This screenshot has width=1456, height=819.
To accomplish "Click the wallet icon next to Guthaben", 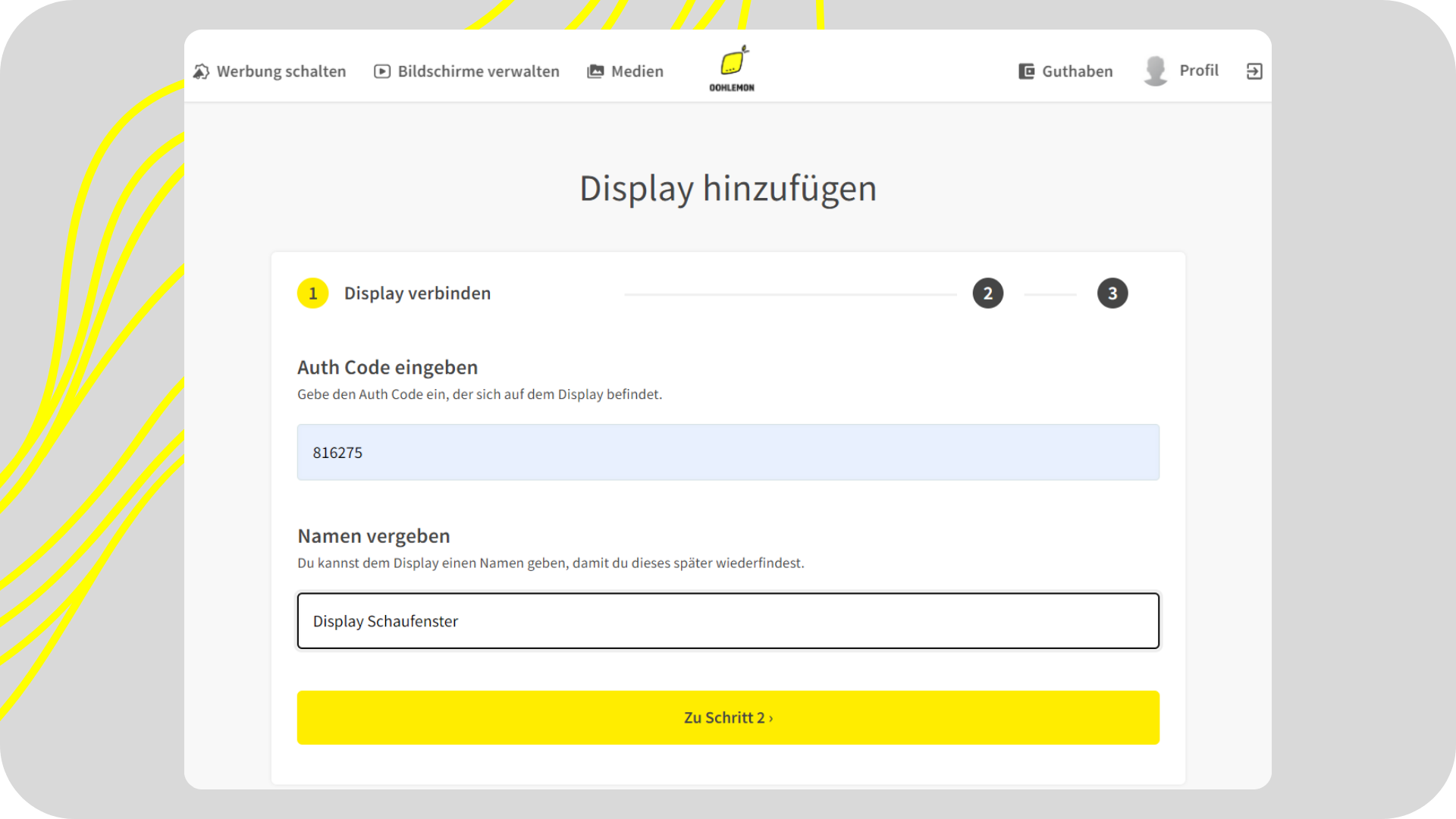I will point(1026,71).
